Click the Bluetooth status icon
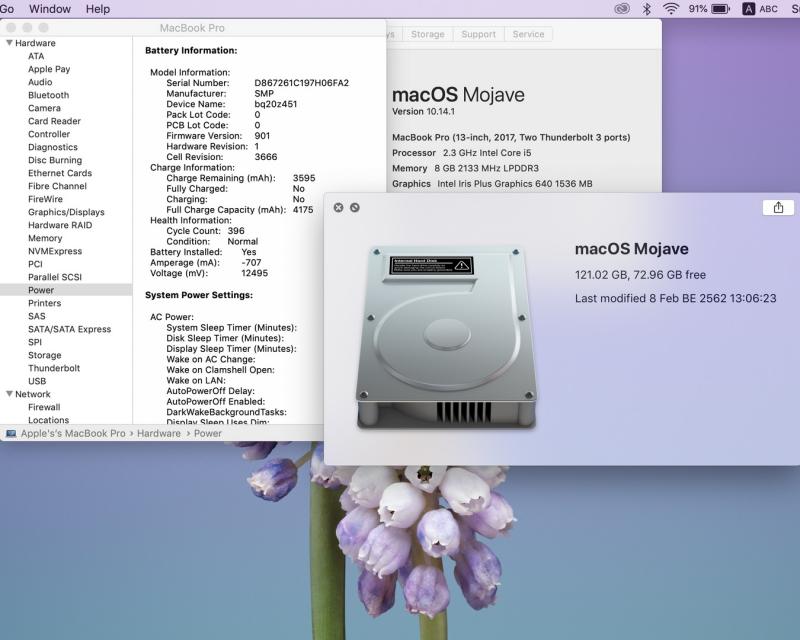The height and width of the screenshot is (640, 800). click(x=647, y=9)
